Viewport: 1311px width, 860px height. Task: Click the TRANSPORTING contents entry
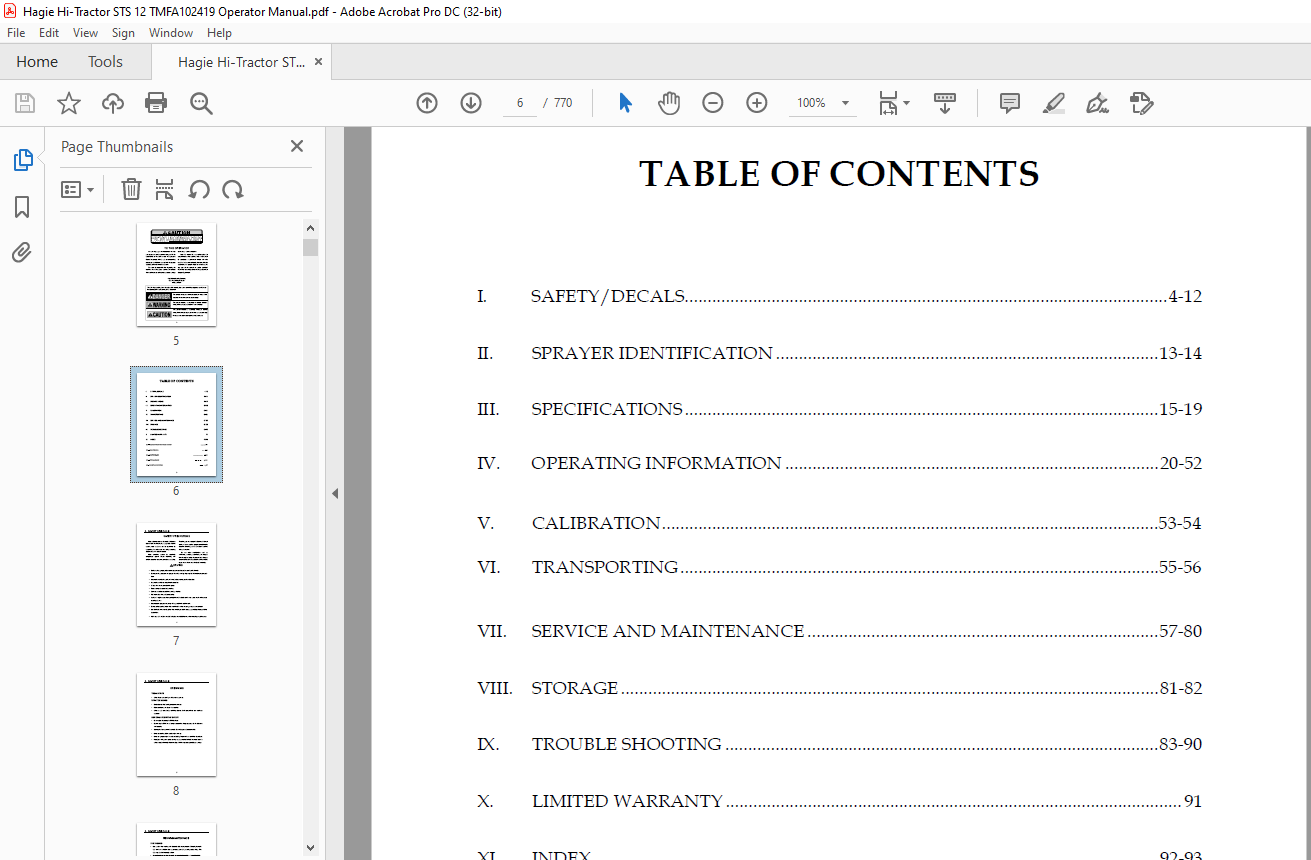tap(839, 567)
